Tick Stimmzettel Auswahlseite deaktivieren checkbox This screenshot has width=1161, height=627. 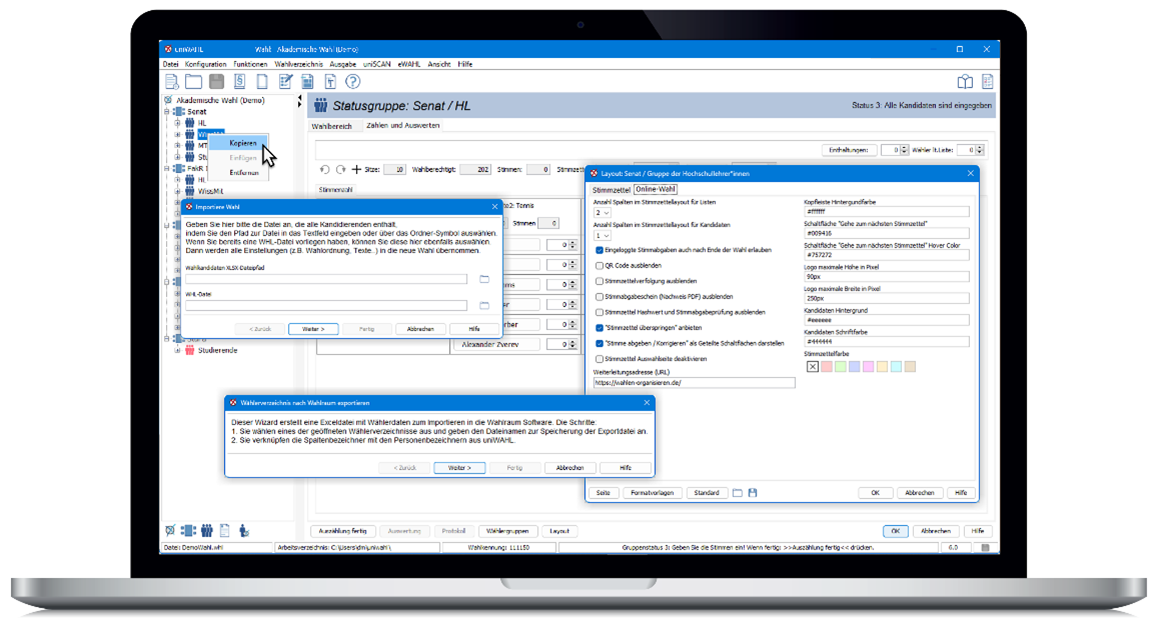[599, 358]
